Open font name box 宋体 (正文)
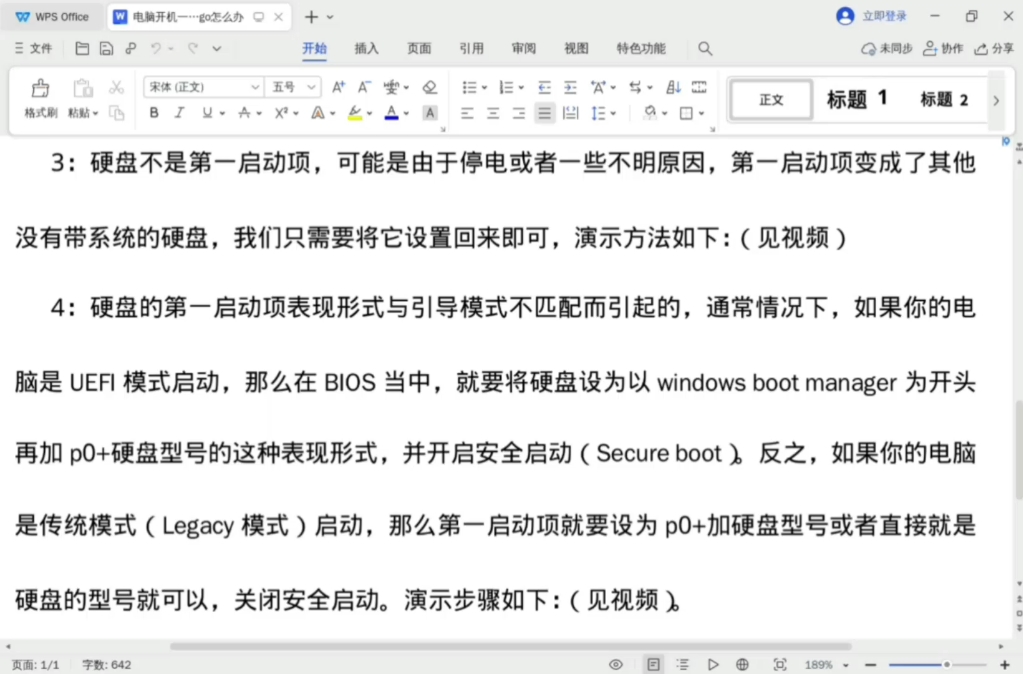The height and width of the screenshot is (674, 1023). pos(204,87)
